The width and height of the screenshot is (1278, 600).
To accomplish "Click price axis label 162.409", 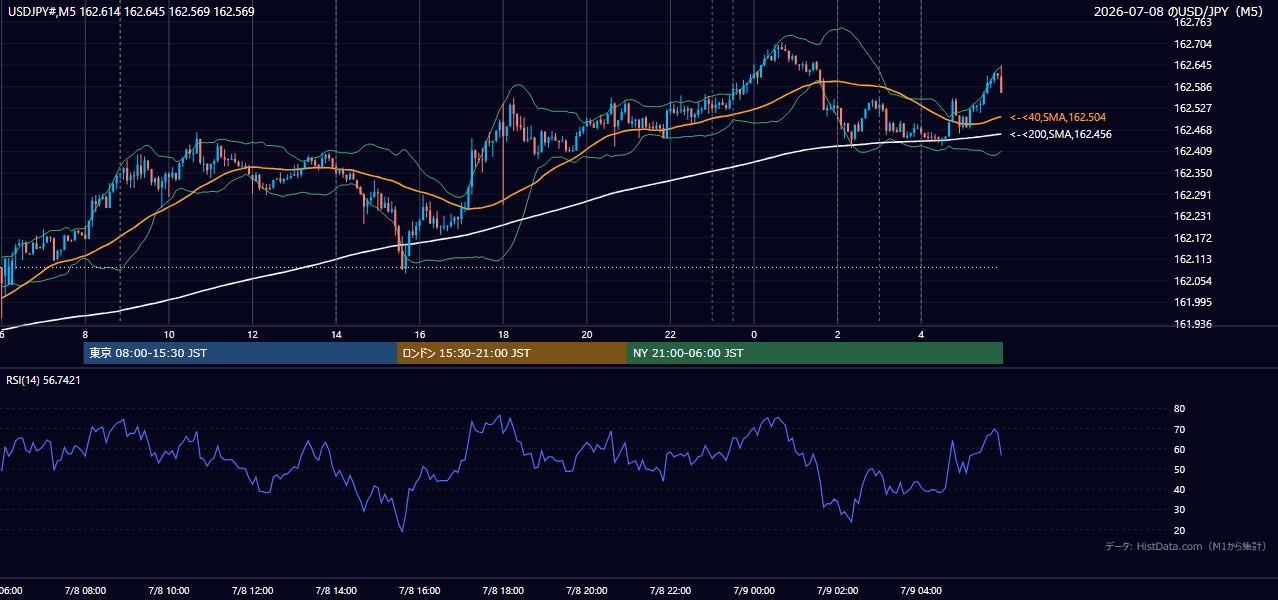I will [1192, 152].
